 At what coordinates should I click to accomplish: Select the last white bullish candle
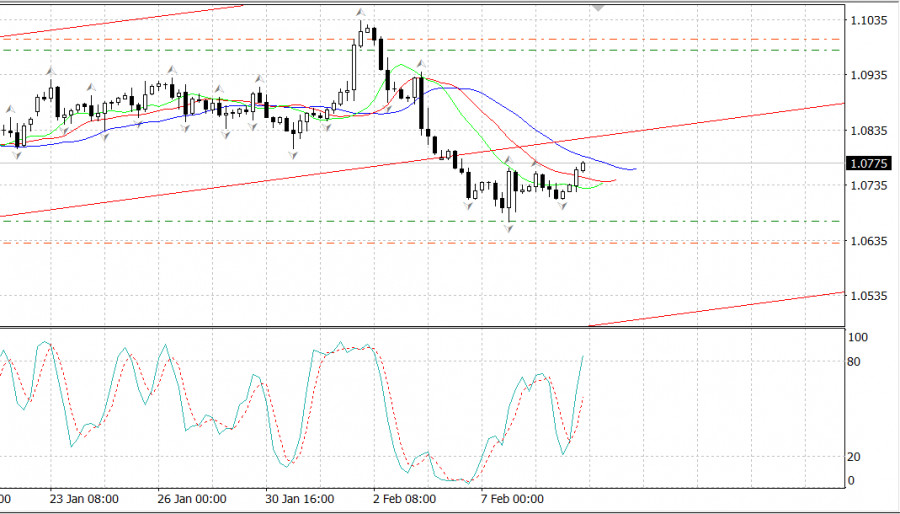tap(582, 167)
